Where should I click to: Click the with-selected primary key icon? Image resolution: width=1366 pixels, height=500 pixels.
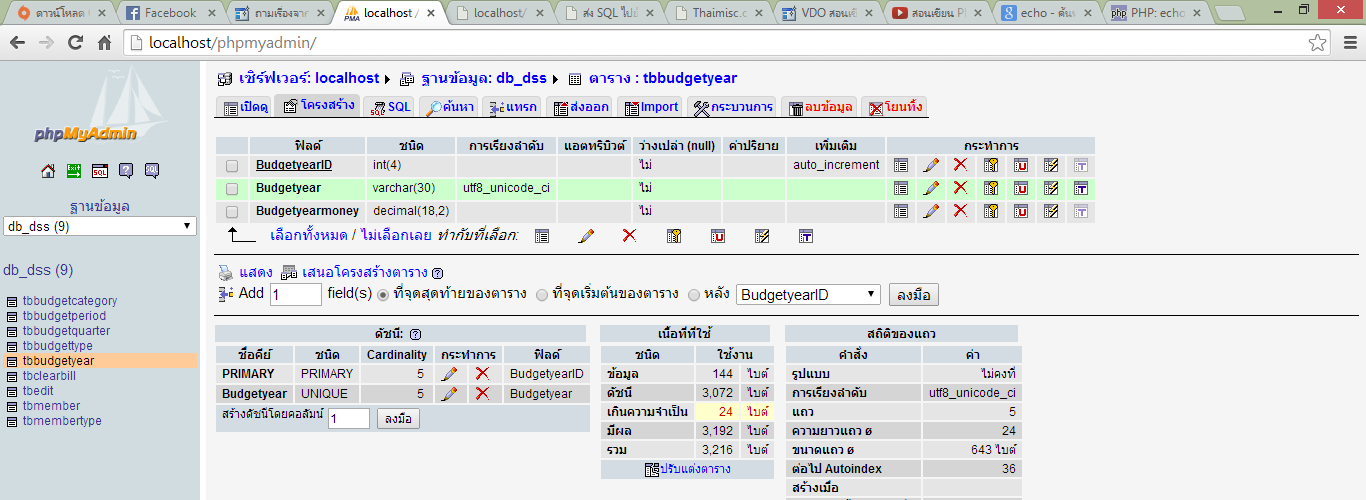pyautogui.click(x=674, y=236)
